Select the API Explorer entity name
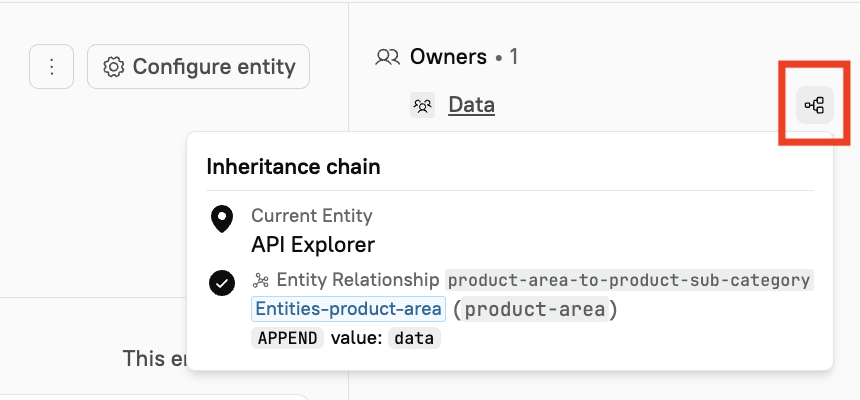 [313, 245]
